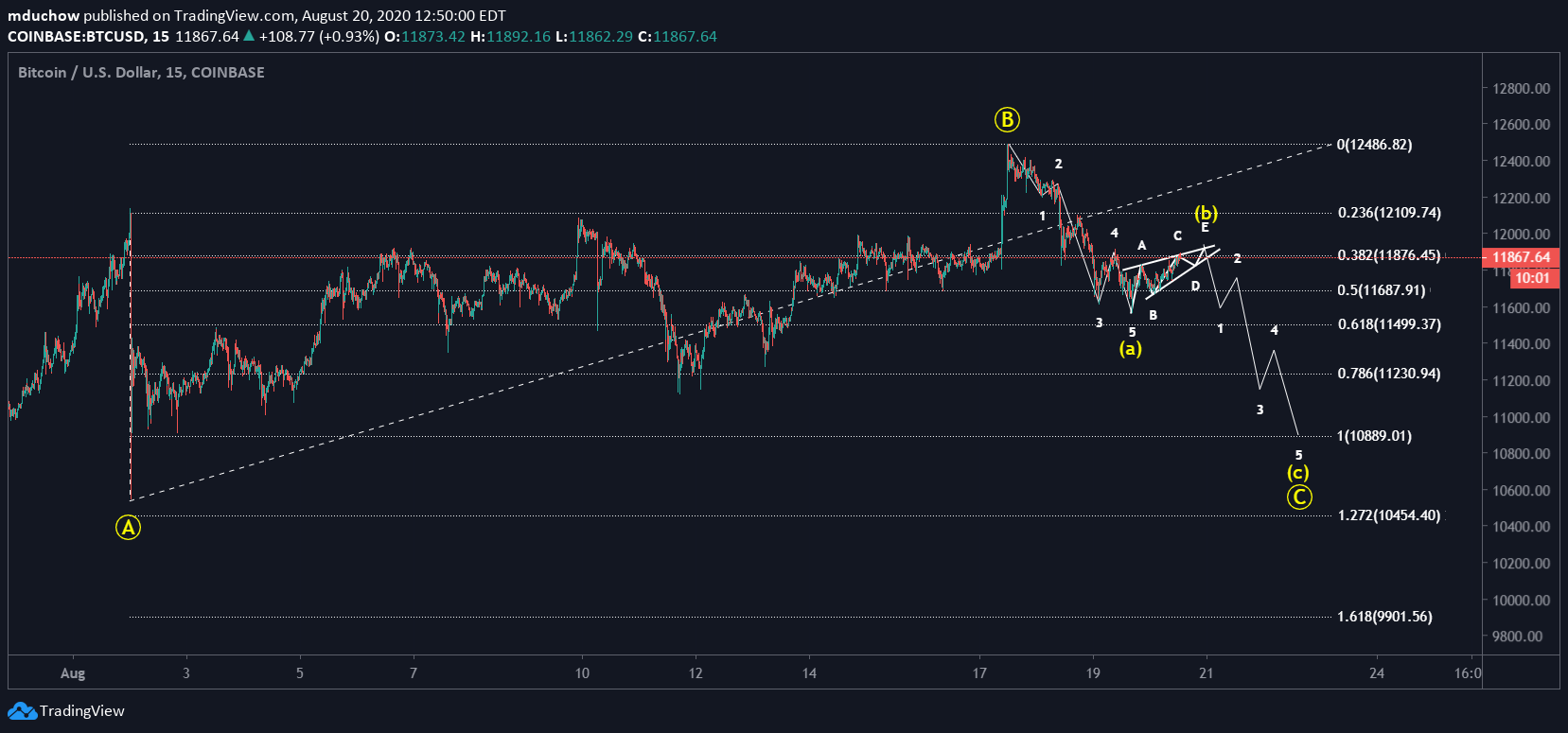Click the Aug label on time axis
Viewport: 1568px width, 733px height.
[73, 673]
